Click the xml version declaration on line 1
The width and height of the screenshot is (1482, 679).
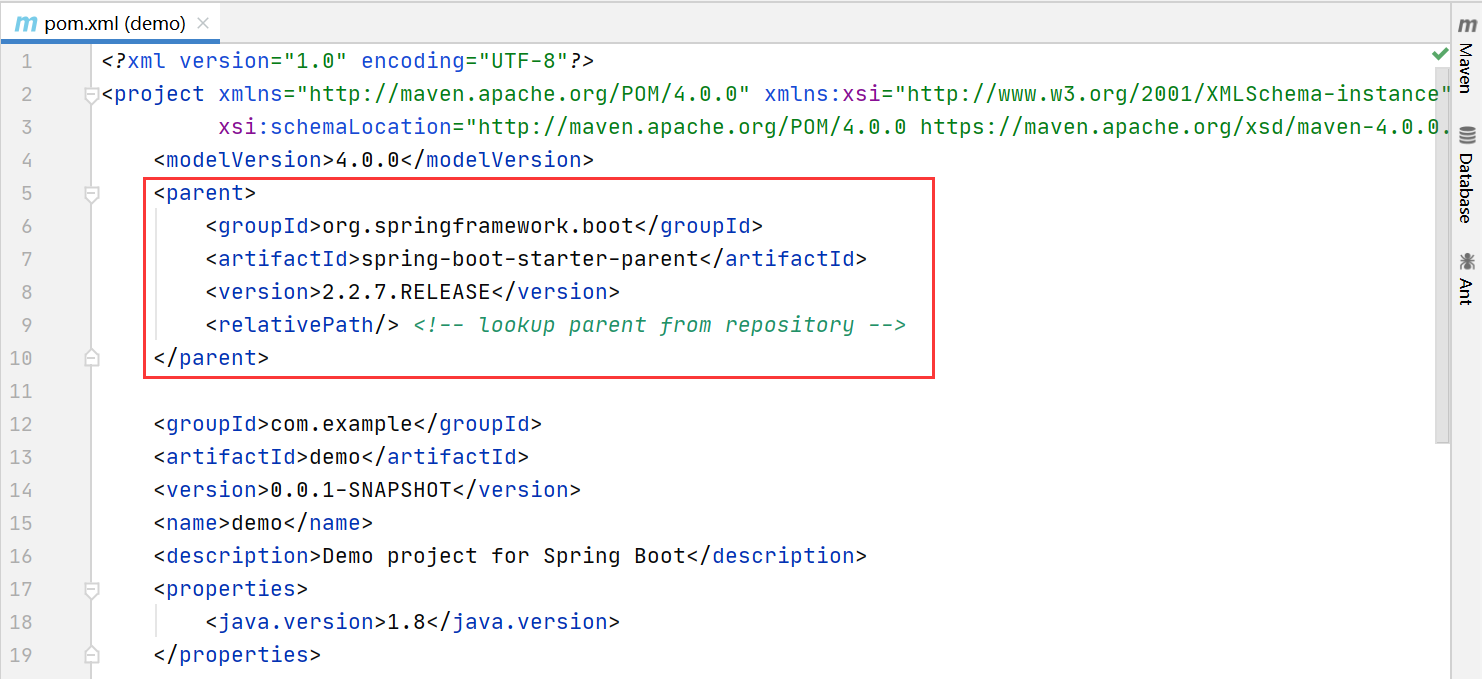(349, 61)
